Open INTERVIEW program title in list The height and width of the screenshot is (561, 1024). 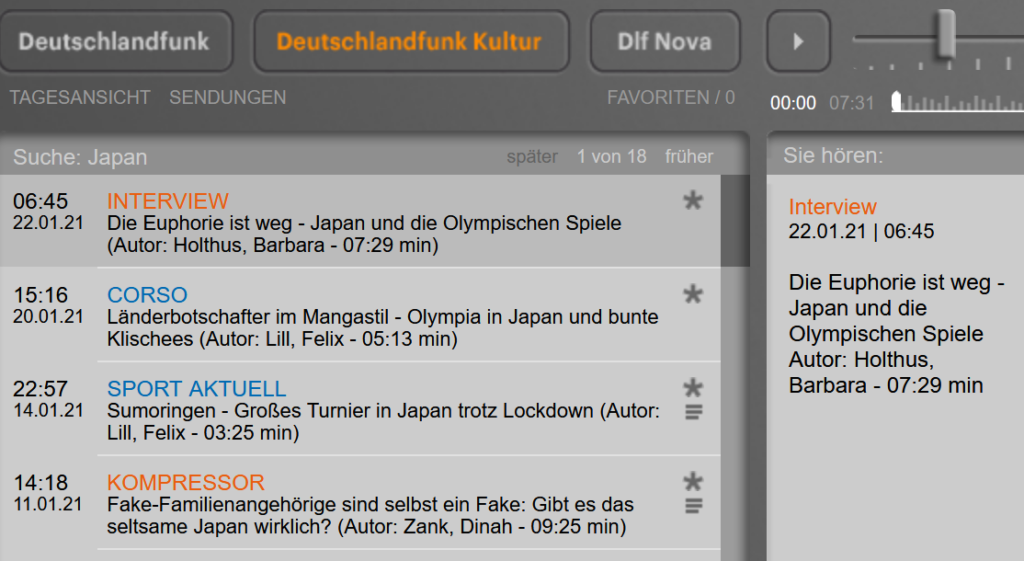point(168,200)
